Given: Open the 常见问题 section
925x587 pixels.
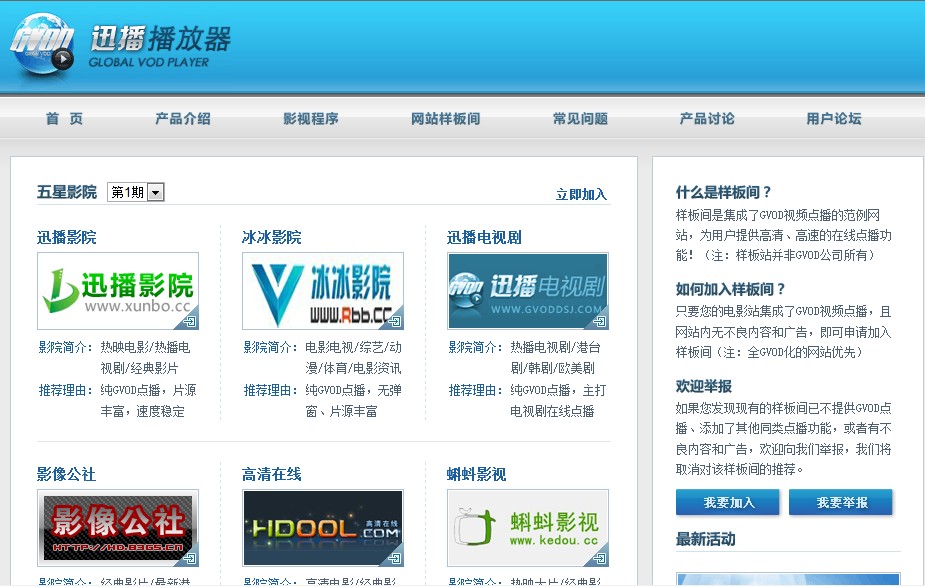Looking at the screenshot, I should pyautogui.click(x=578, y=118).
